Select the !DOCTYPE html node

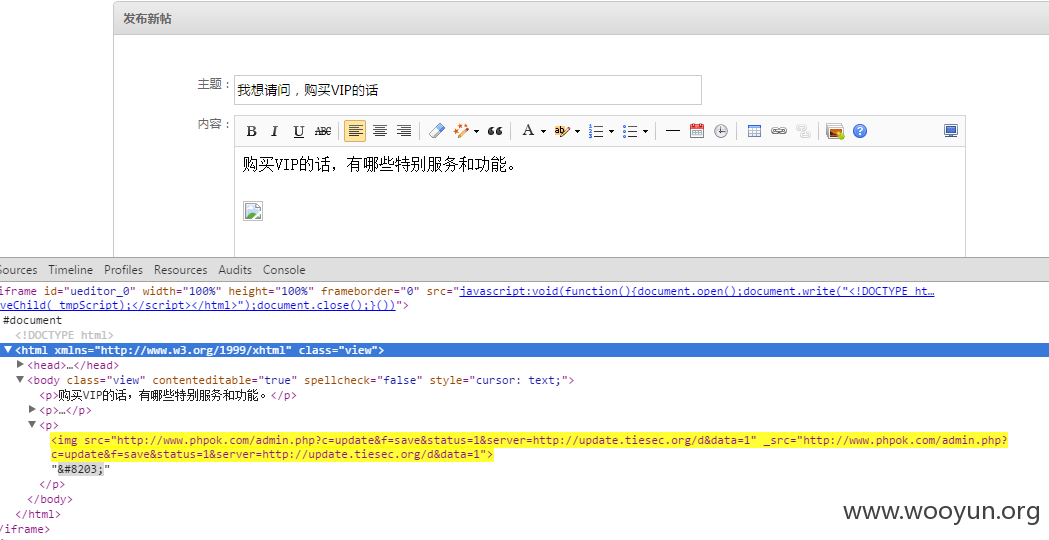pyautogui.click(x=64, y=335)
